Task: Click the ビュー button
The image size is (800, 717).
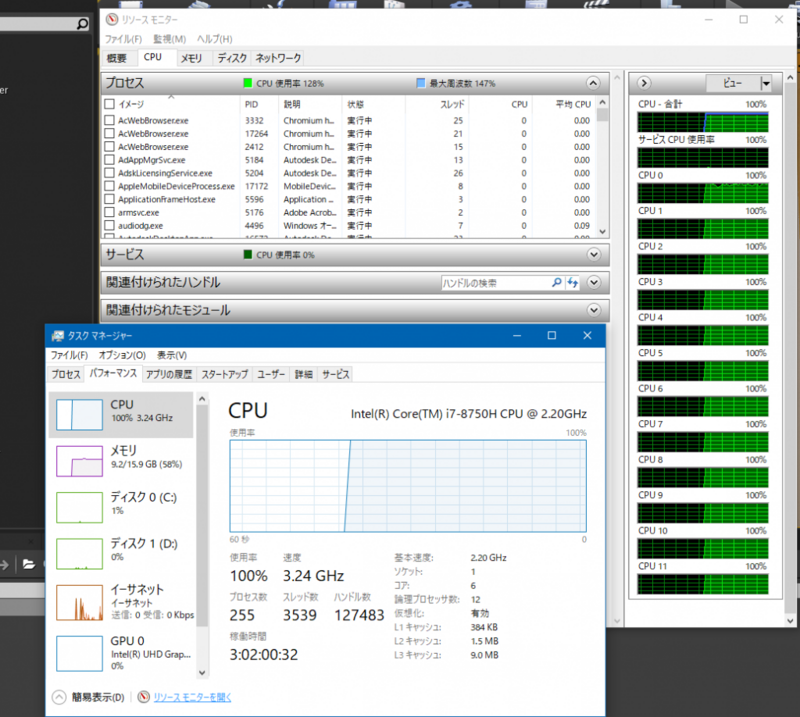Action: tap(733, 83)
